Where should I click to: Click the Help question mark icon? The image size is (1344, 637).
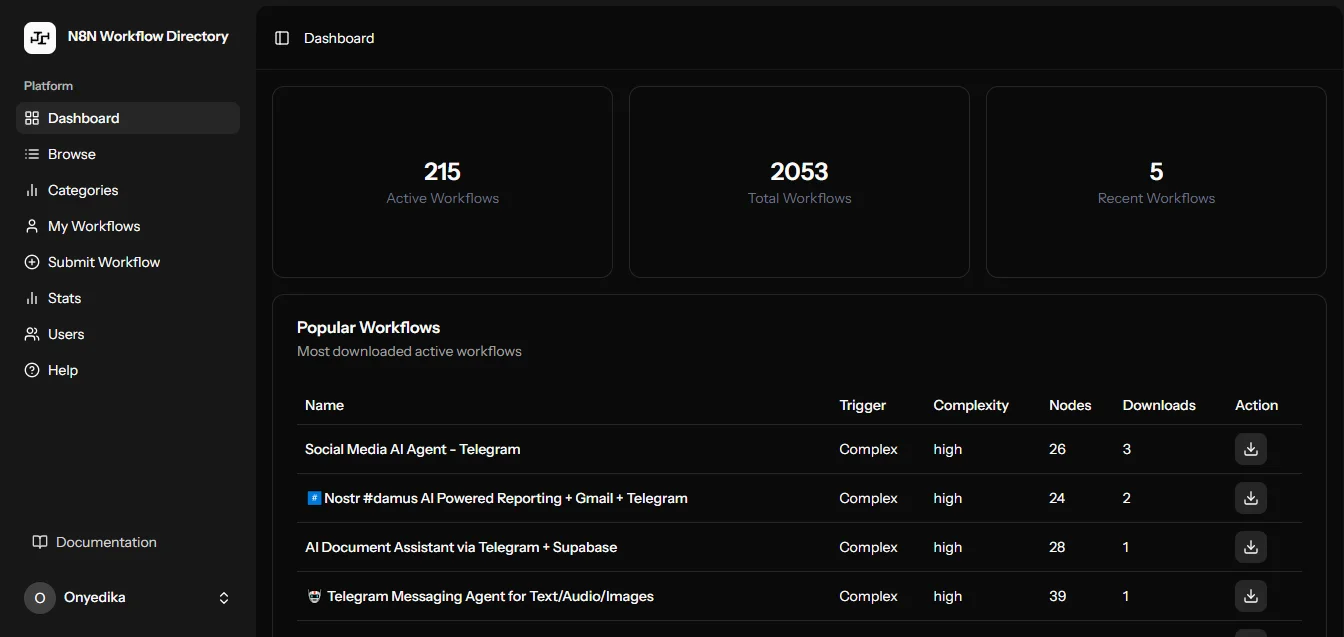[x=32, y=370]
